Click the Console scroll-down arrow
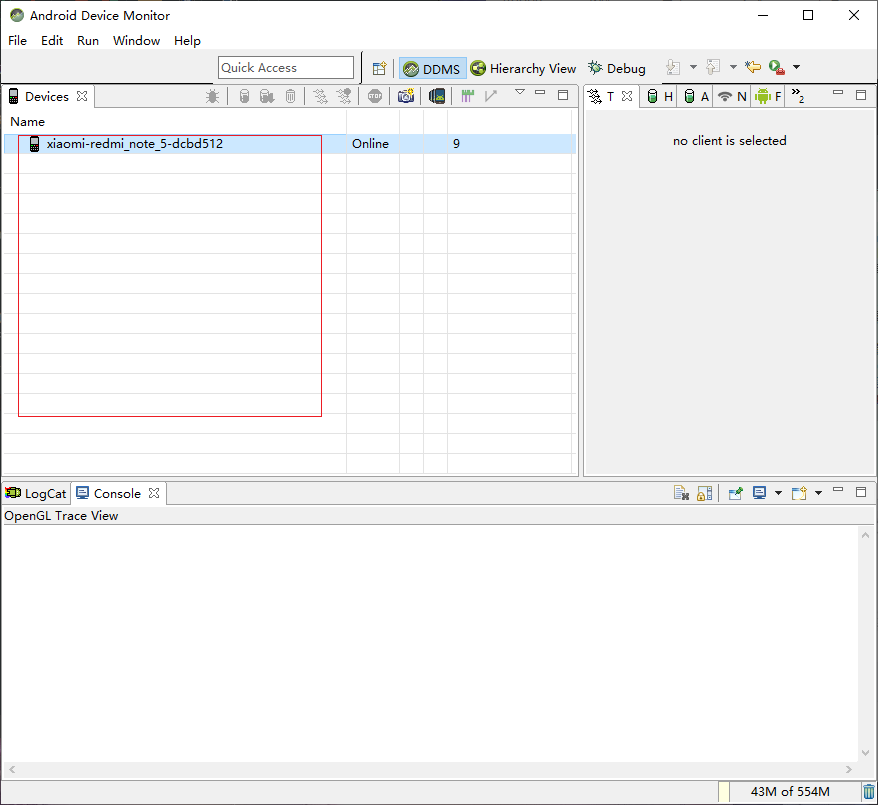The width and height of the screenshot is (878, 805). tap(865, 753)
